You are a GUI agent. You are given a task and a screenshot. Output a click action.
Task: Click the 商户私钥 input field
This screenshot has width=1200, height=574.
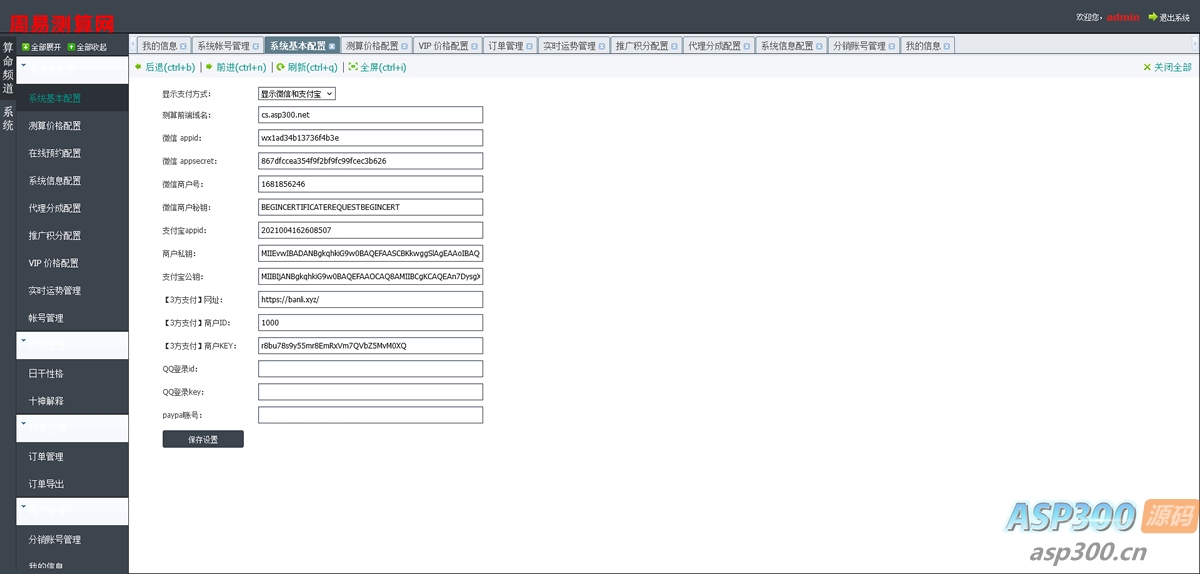[370, 253]
